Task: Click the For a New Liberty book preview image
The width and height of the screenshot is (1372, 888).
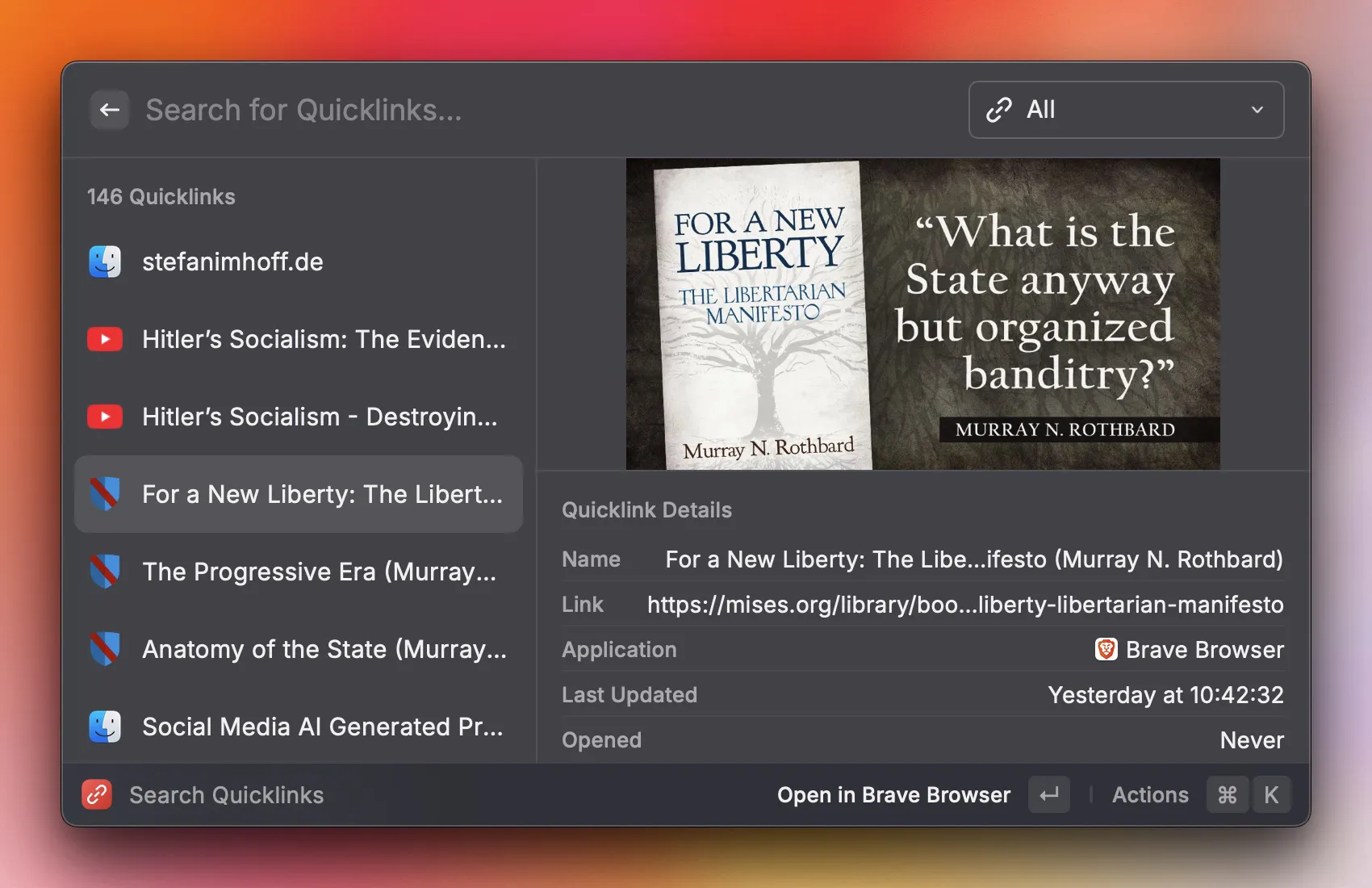Action: (x=922, y=314)
